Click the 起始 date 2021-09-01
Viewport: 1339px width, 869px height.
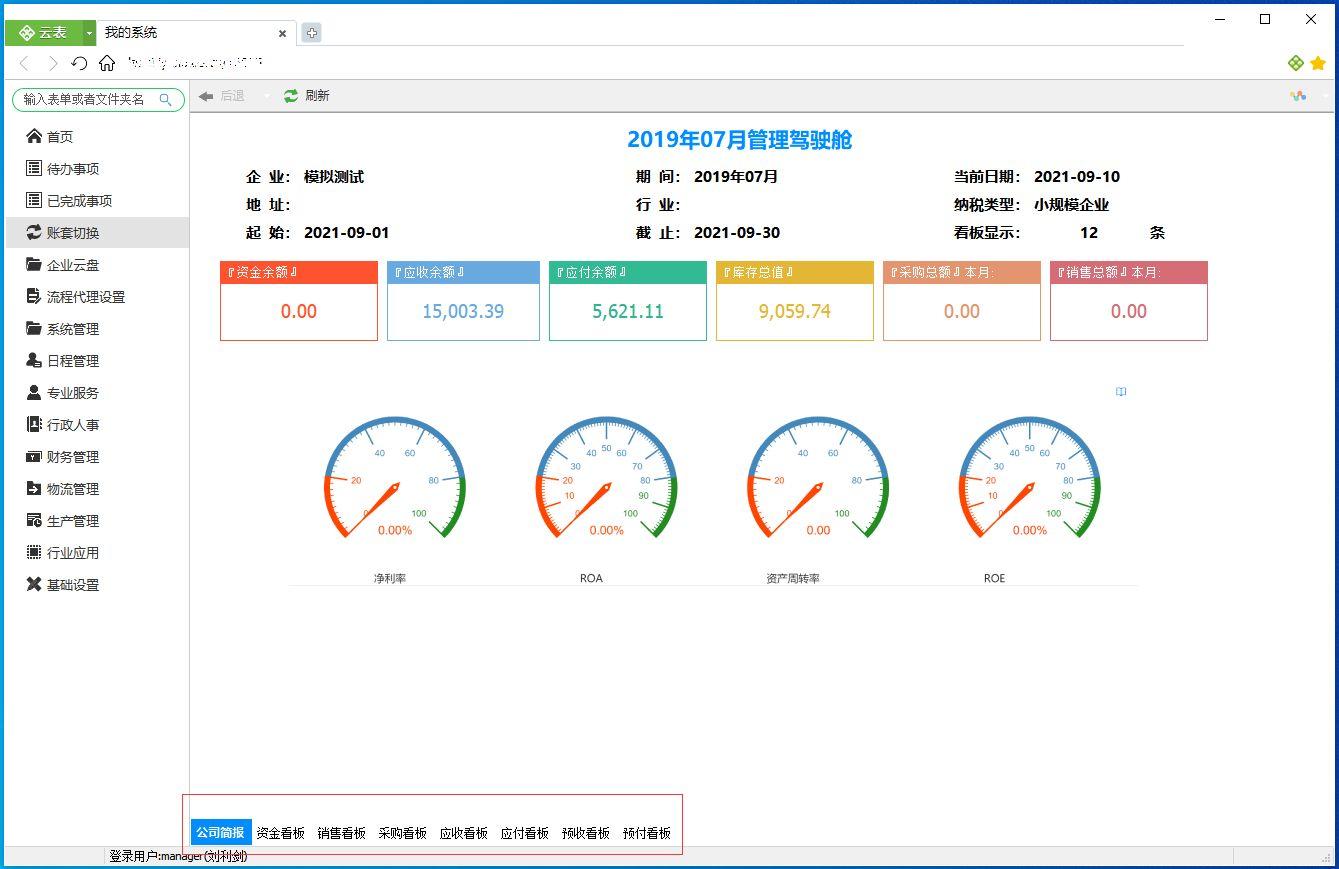point(346,233)
